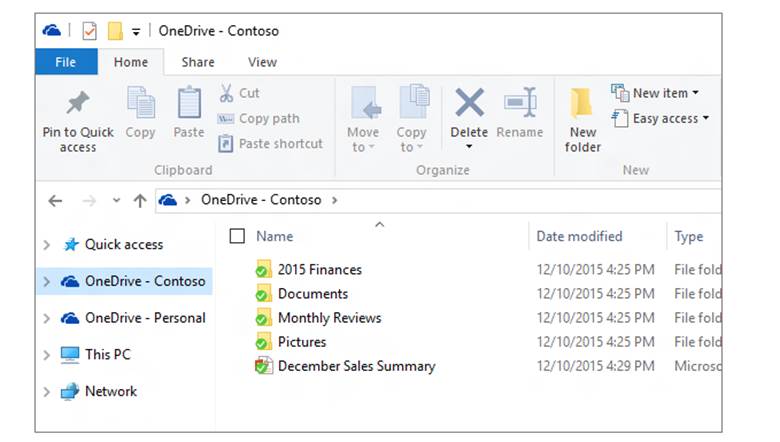Switch to the View ribbon tab
Image resolution: width=780 pixels, height=442 pixels.
[262, 62]
